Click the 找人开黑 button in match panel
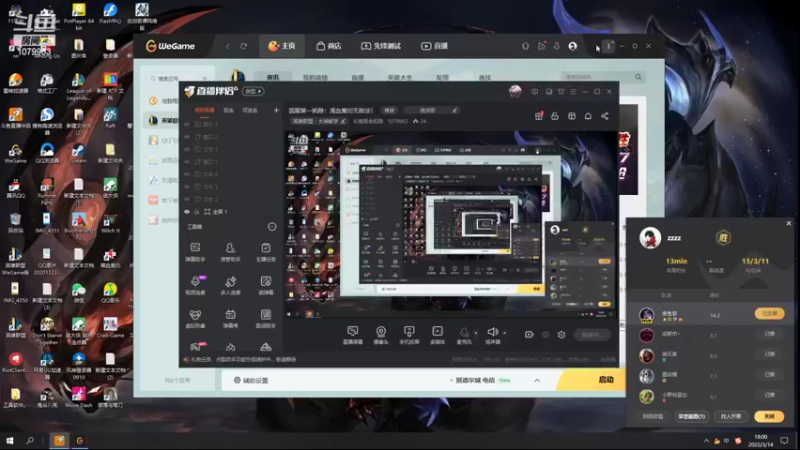The height and width of the screenshot is (450, 800). 731,416
